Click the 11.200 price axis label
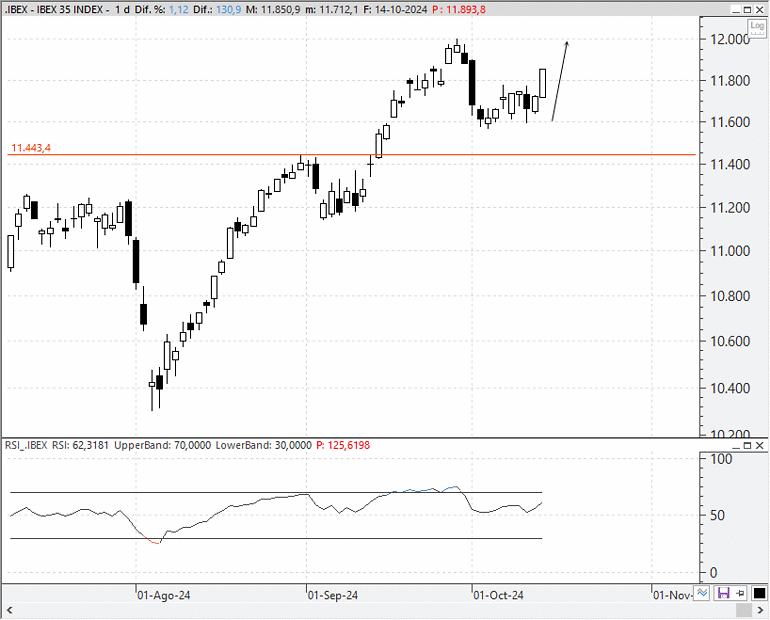 [x=730, y=208]
